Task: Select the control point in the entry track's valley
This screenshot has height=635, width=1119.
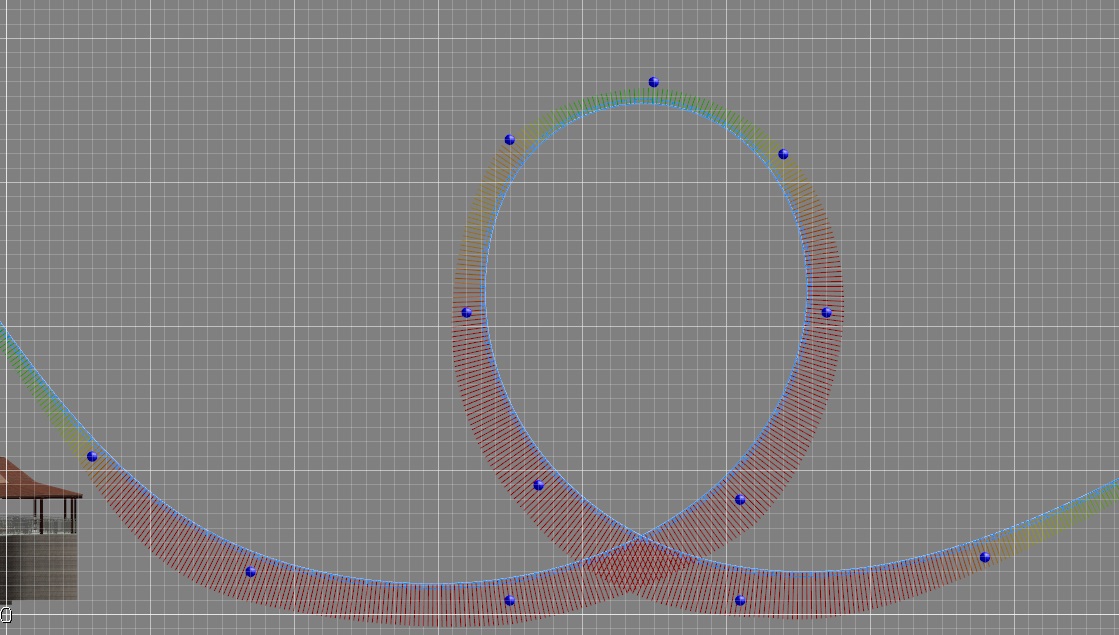Action: (250, 572)
